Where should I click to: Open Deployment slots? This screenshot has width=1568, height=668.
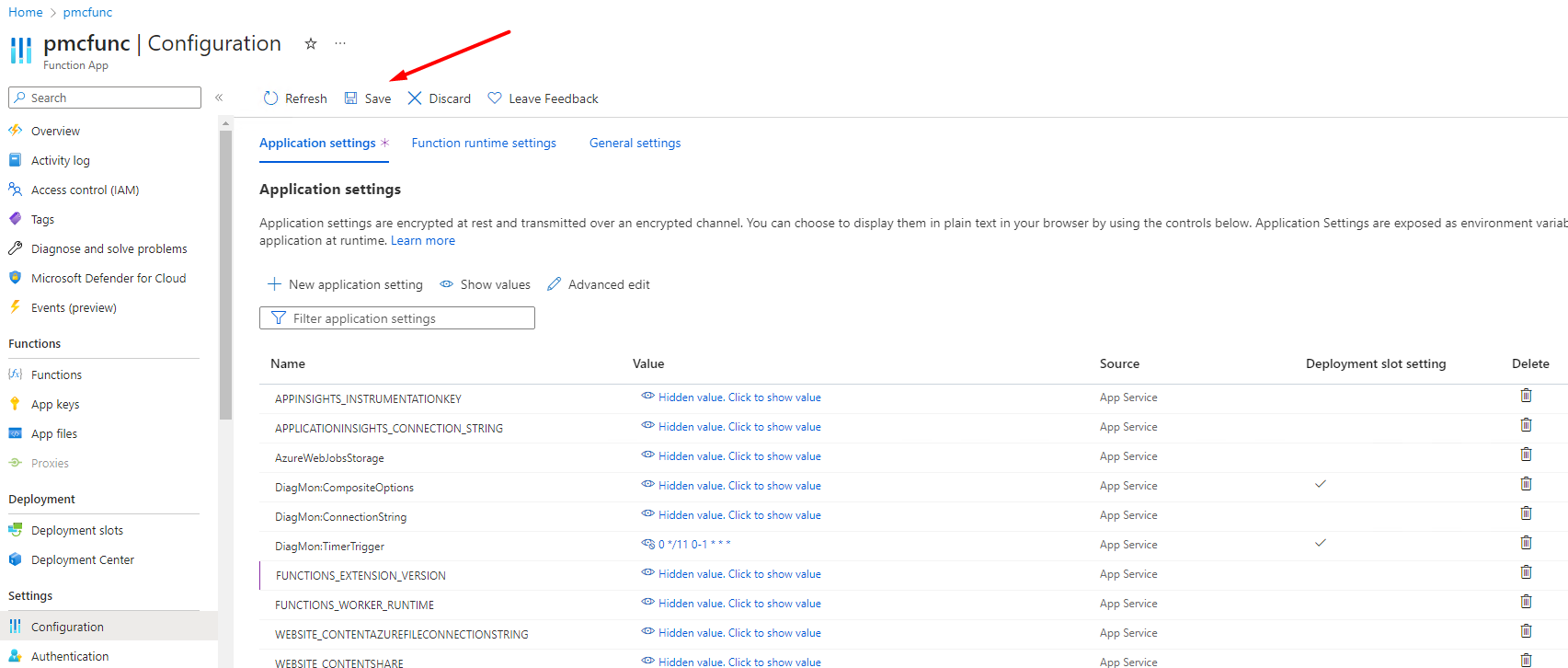(76, 530)
